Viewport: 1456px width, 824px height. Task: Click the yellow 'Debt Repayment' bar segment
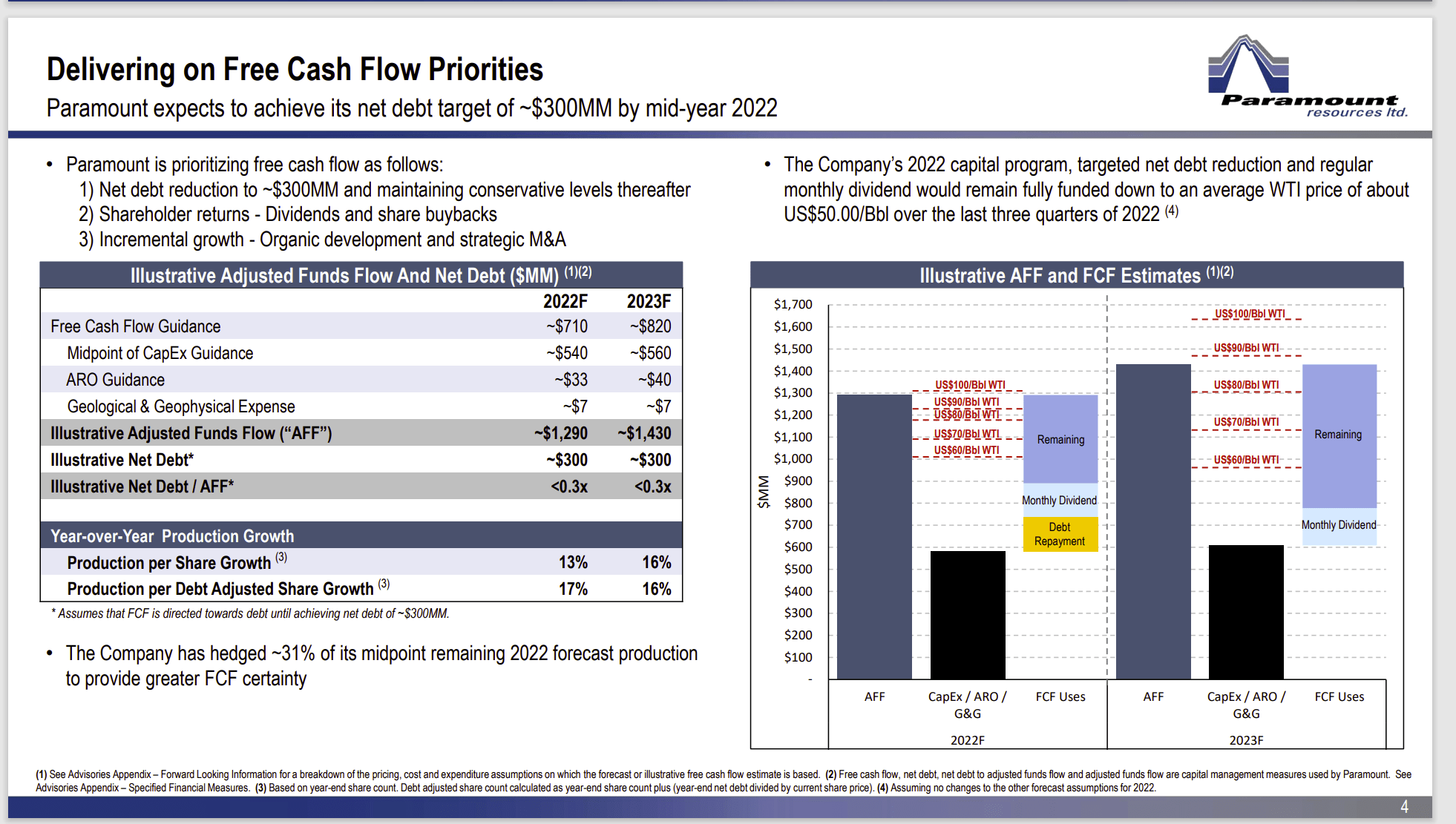[1060, 534]
